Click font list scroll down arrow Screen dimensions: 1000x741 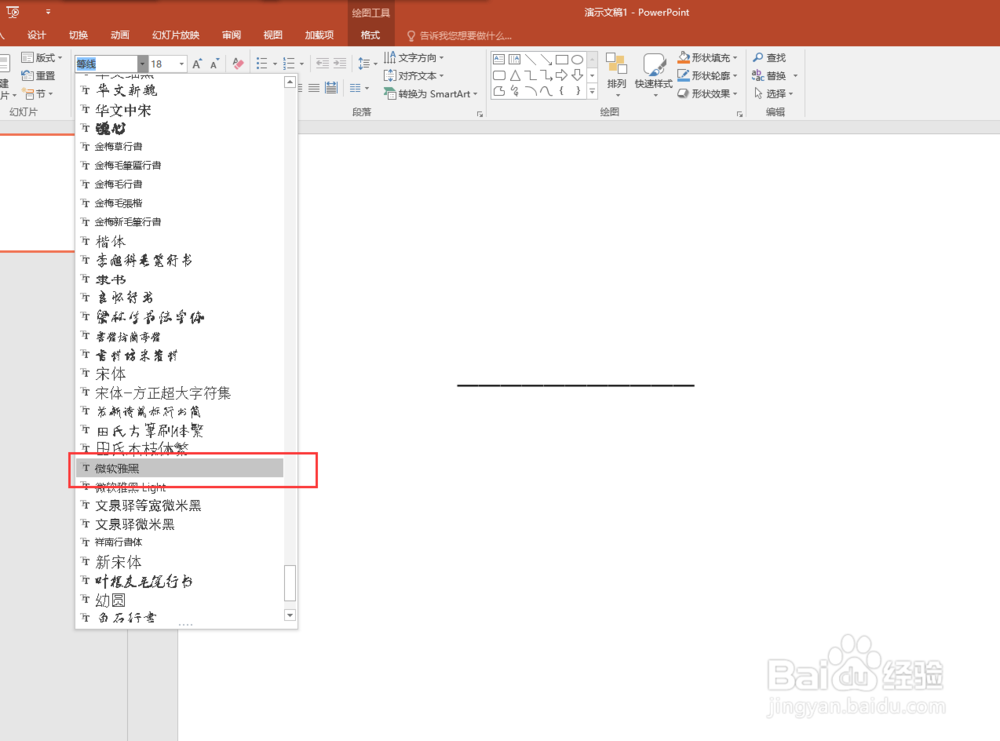(290, 615)
